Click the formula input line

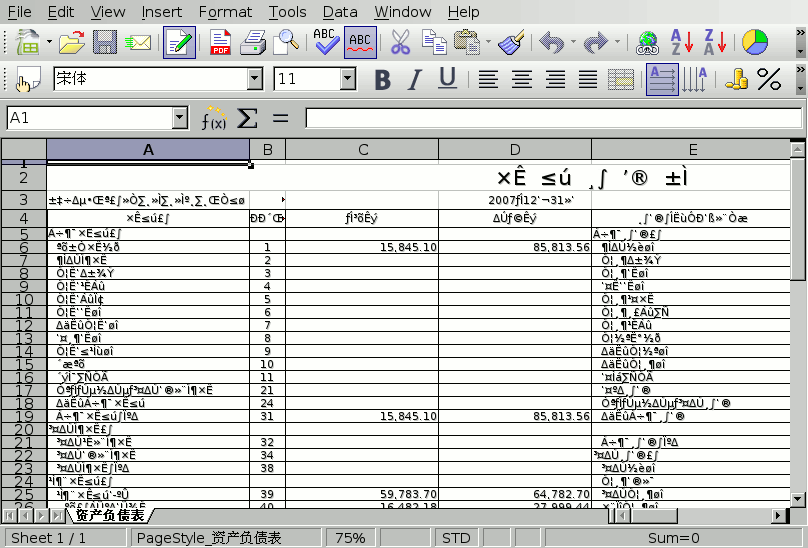tap(552, 118)
